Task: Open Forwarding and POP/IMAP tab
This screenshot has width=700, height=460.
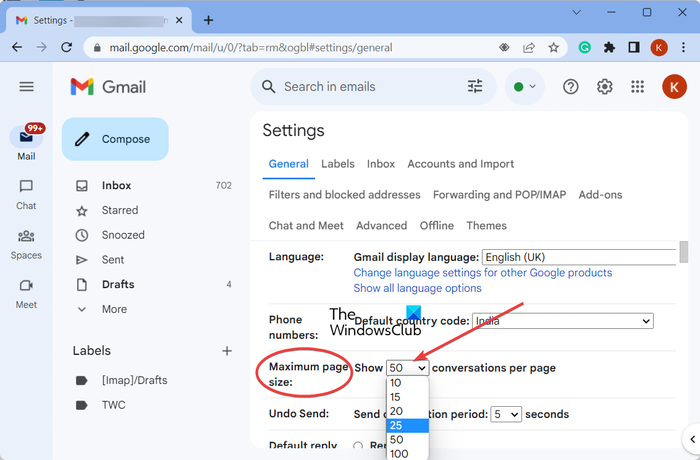Action: [500, 195]
